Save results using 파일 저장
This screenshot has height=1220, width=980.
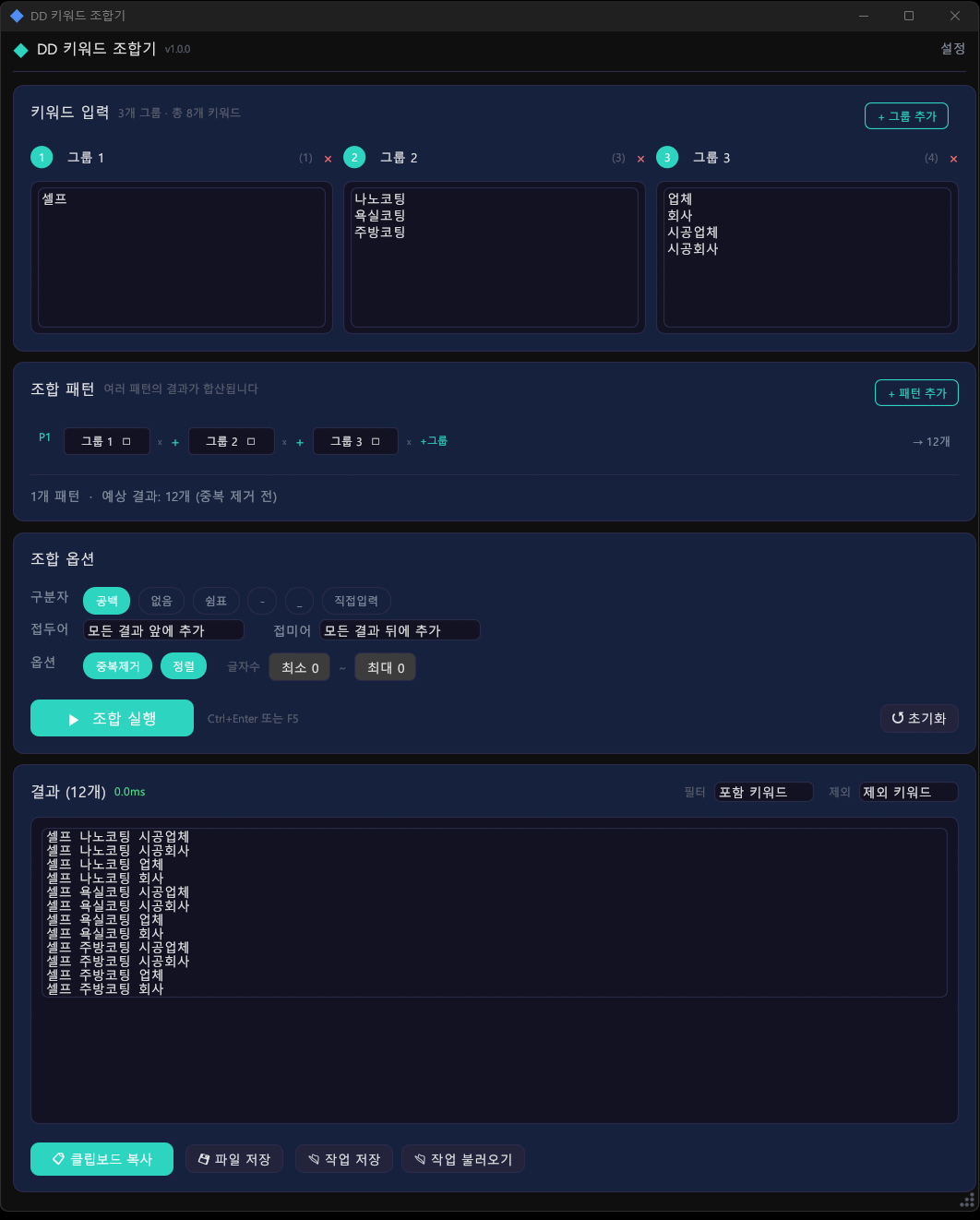point(234,1159)
